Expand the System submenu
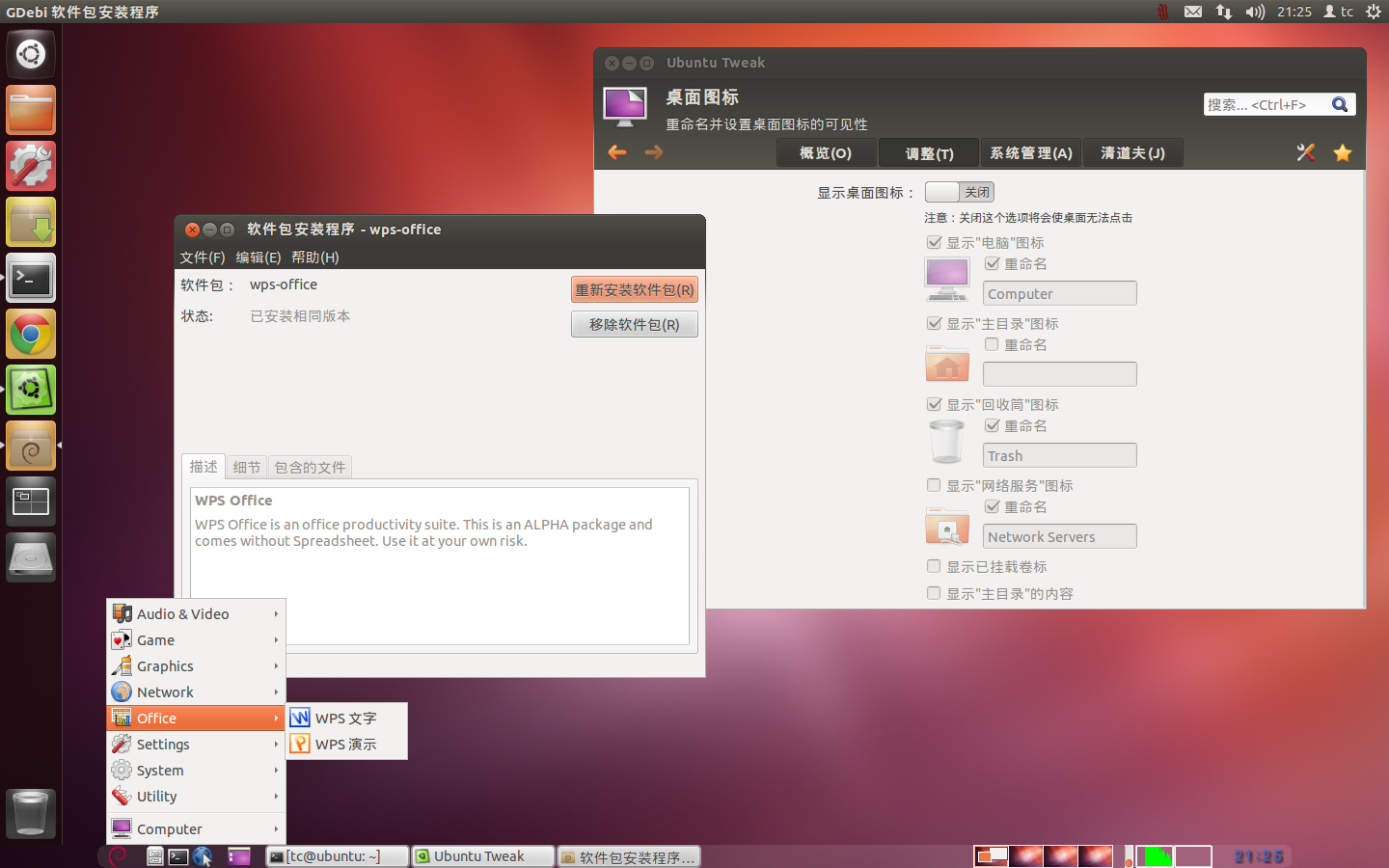 [196, 770]
